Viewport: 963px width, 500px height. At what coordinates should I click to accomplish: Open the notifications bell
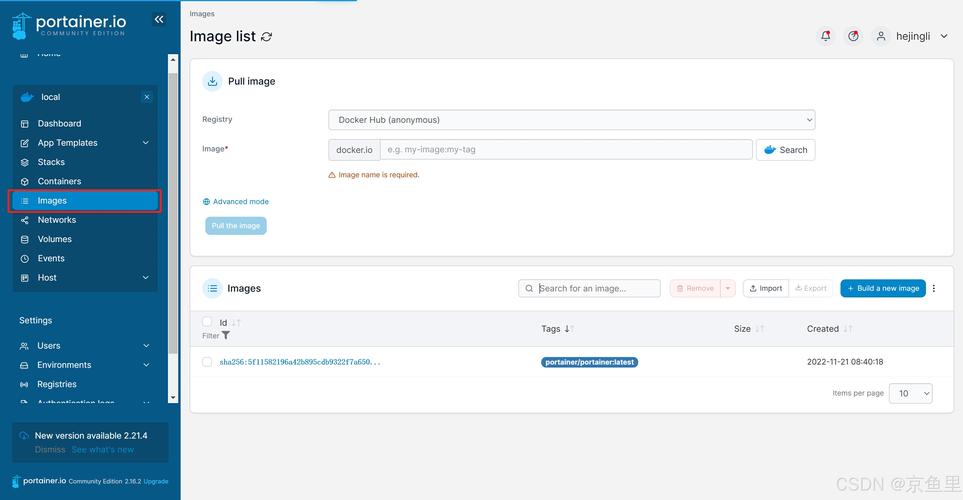[825, 36]
